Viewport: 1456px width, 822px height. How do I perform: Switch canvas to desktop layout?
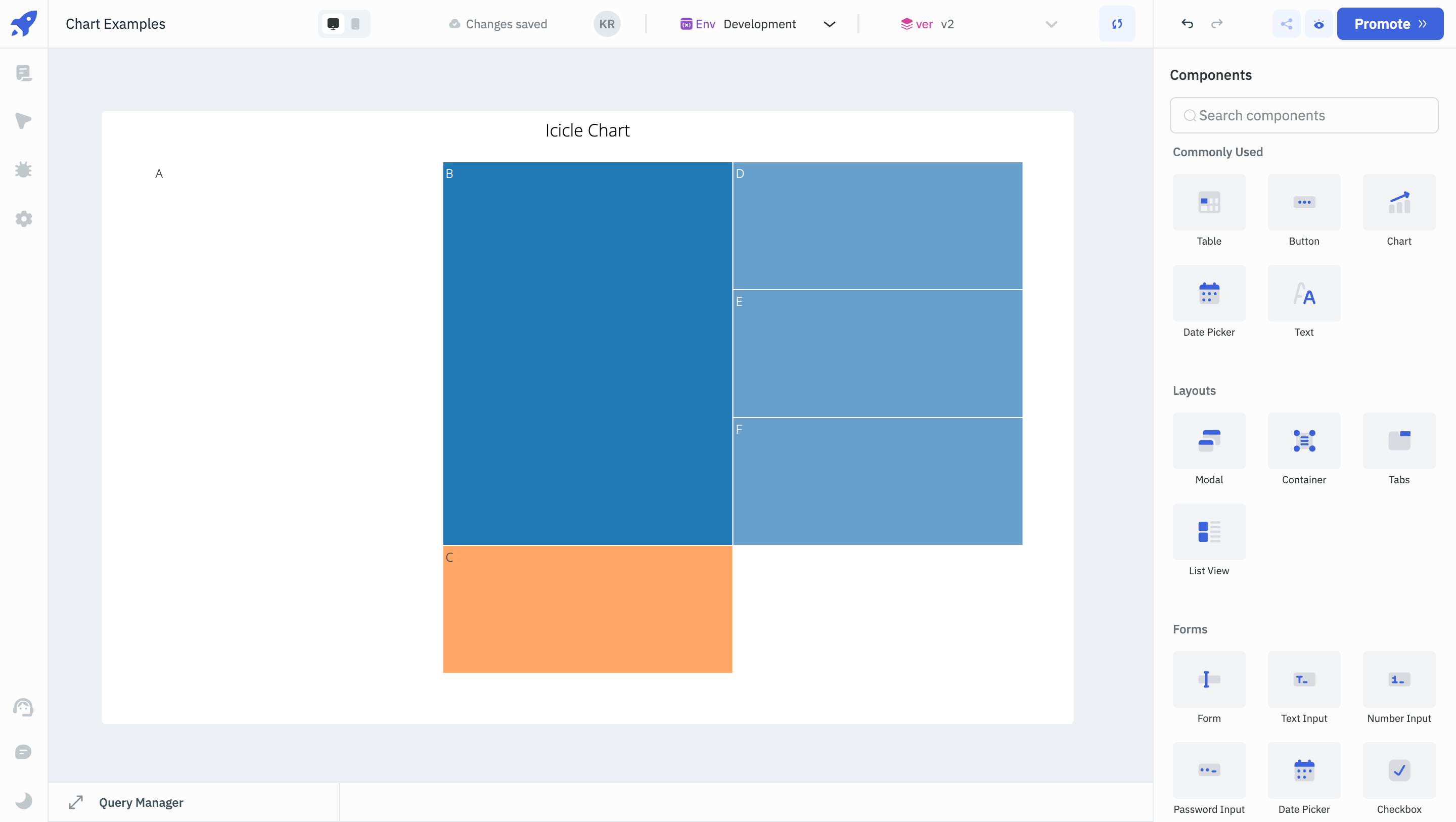[x=333, y=24]
